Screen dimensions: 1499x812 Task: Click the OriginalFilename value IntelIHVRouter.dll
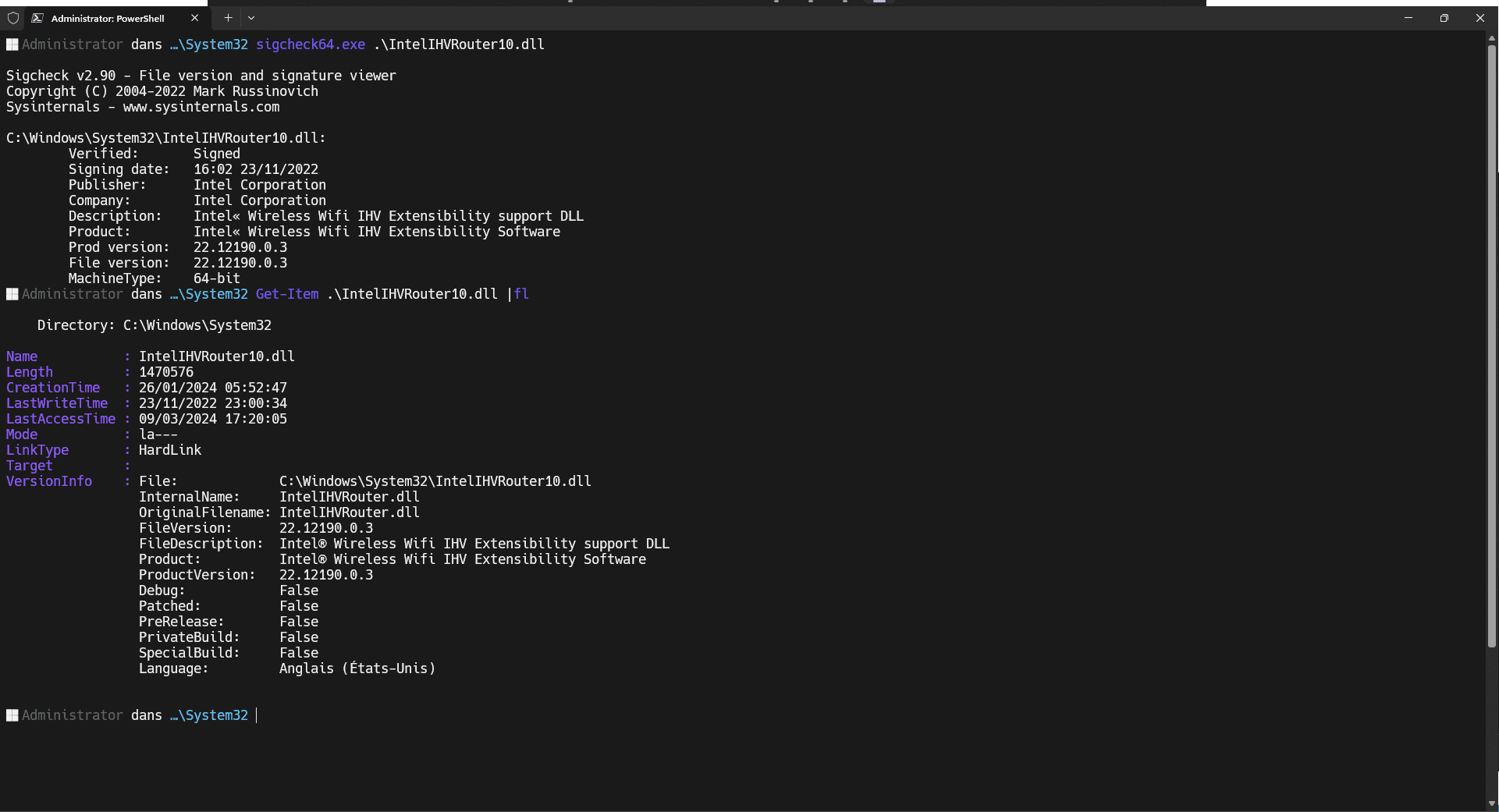click(350, 512)
